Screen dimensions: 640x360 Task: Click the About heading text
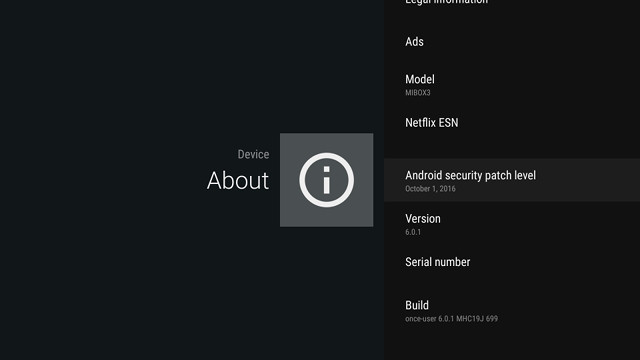[238, 180]
